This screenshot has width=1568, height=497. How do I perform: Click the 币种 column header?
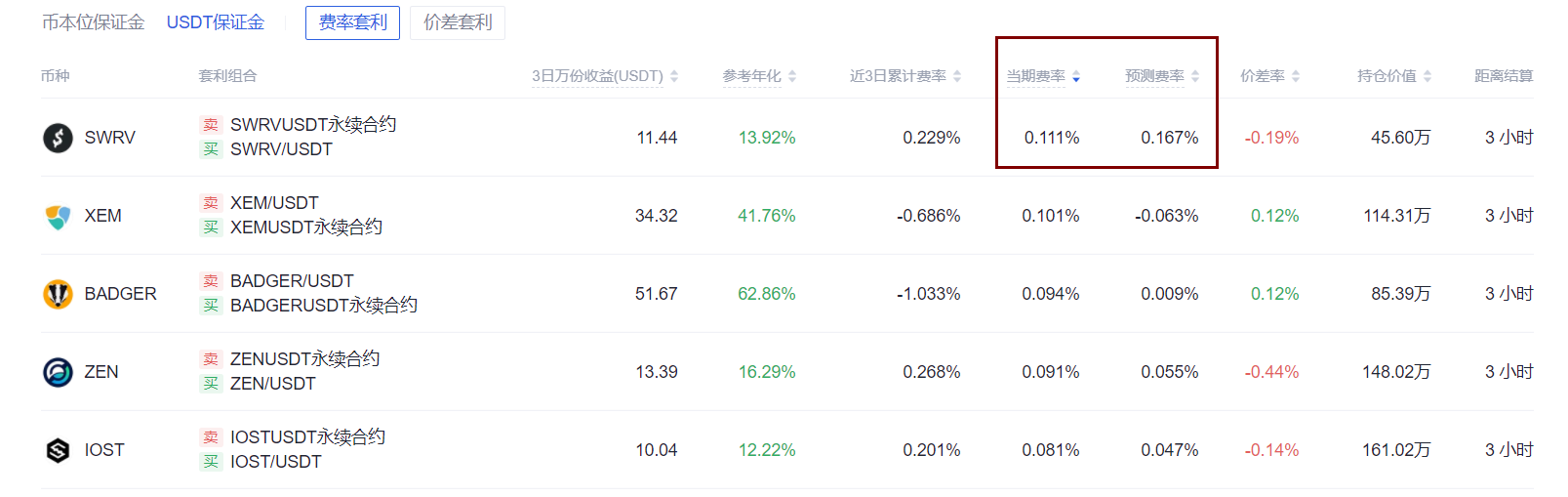[x=56, y=76]
